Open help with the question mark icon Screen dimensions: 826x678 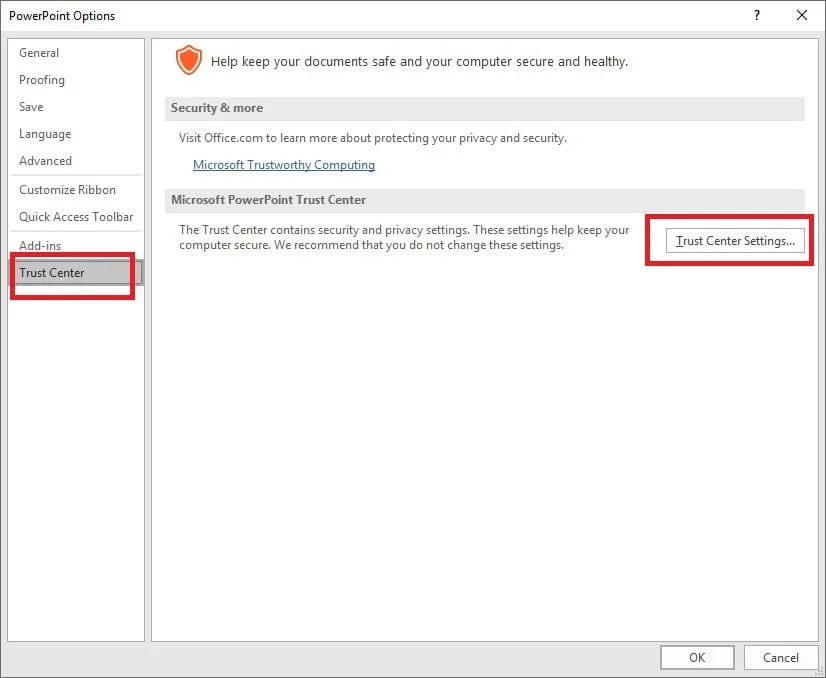click(x=757, y=15)
